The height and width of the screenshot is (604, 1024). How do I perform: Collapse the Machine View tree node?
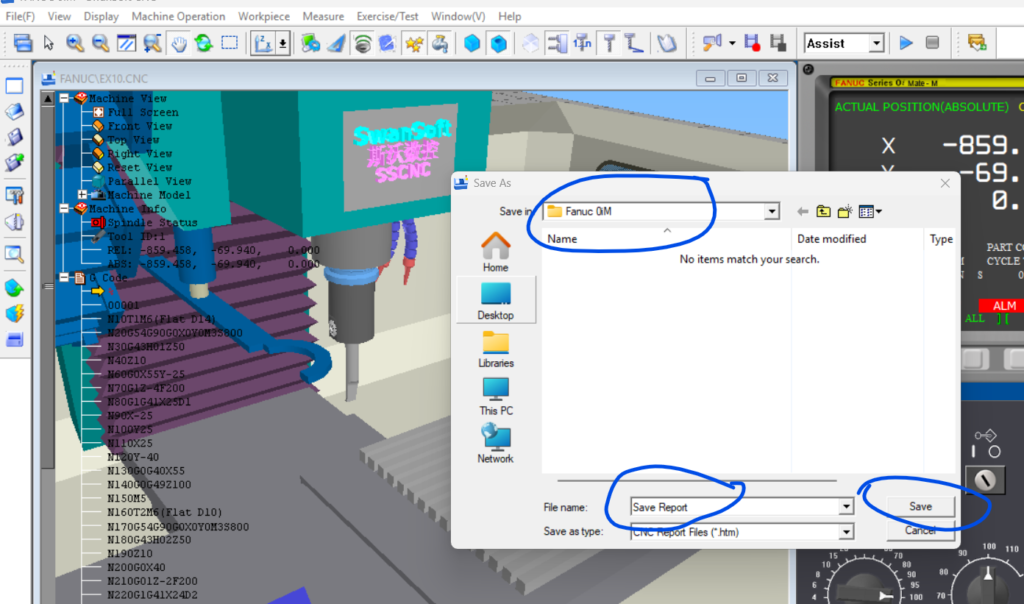click(64, 98)
